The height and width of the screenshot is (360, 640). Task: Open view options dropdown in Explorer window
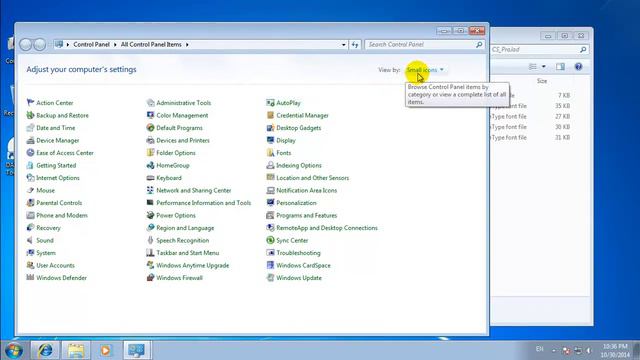click(544, 67)
